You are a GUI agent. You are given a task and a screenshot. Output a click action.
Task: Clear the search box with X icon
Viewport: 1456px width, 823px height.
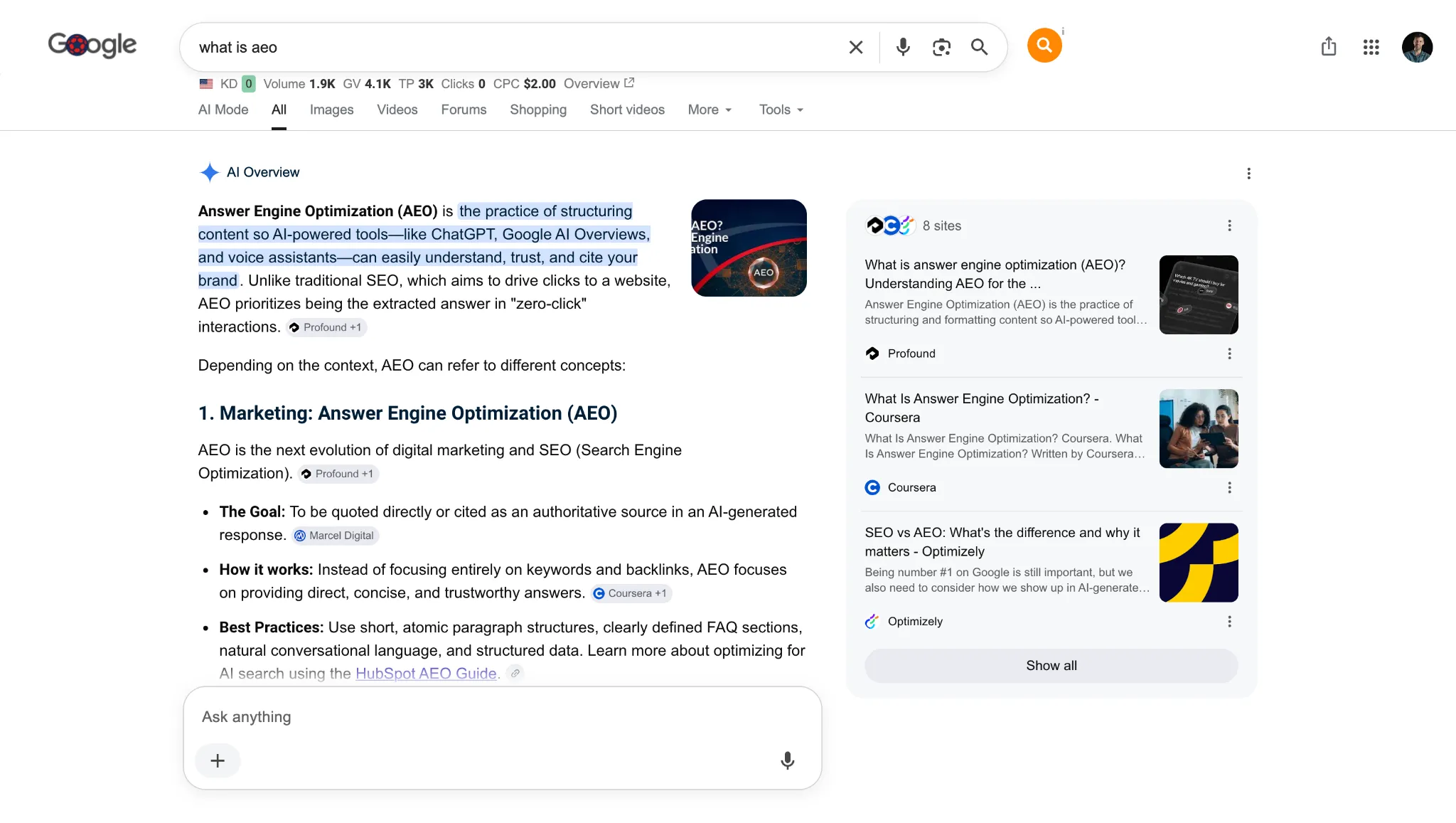coord(856,47)
